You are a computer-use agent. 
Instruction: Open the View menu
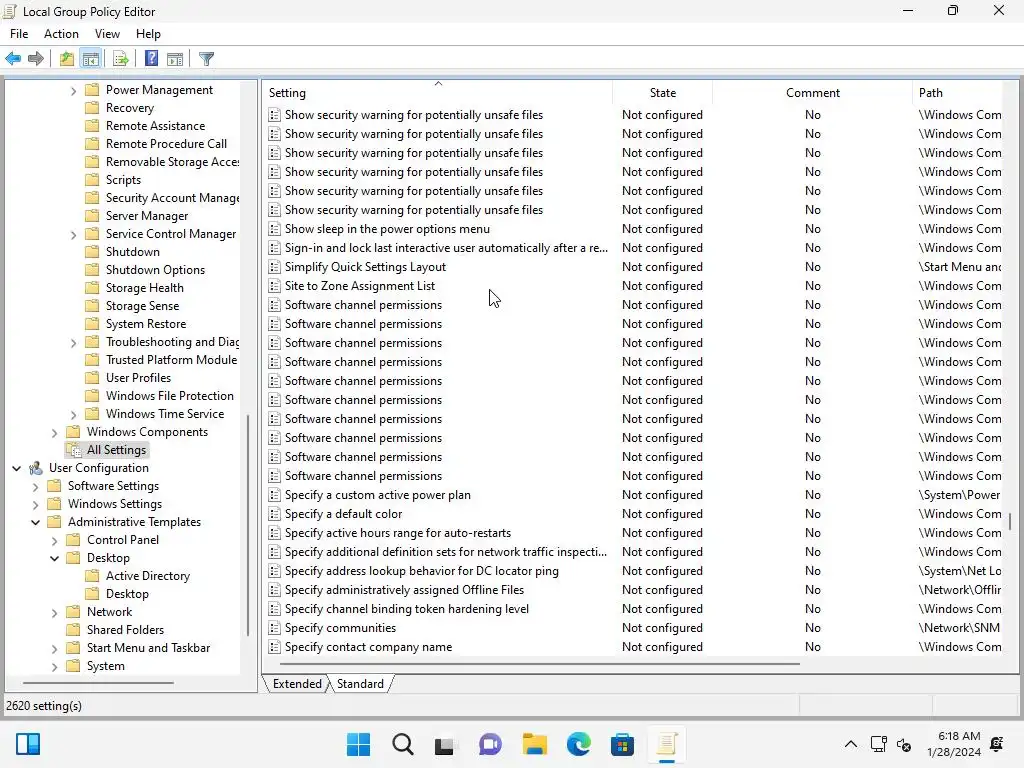coord(107,34)
